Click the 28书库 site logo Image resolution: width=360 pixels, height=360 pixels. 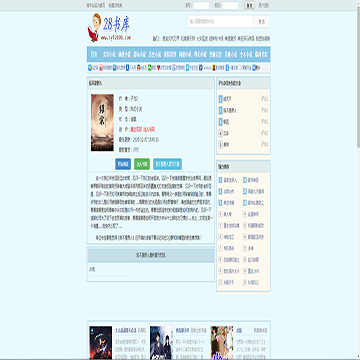pos(109,28)
